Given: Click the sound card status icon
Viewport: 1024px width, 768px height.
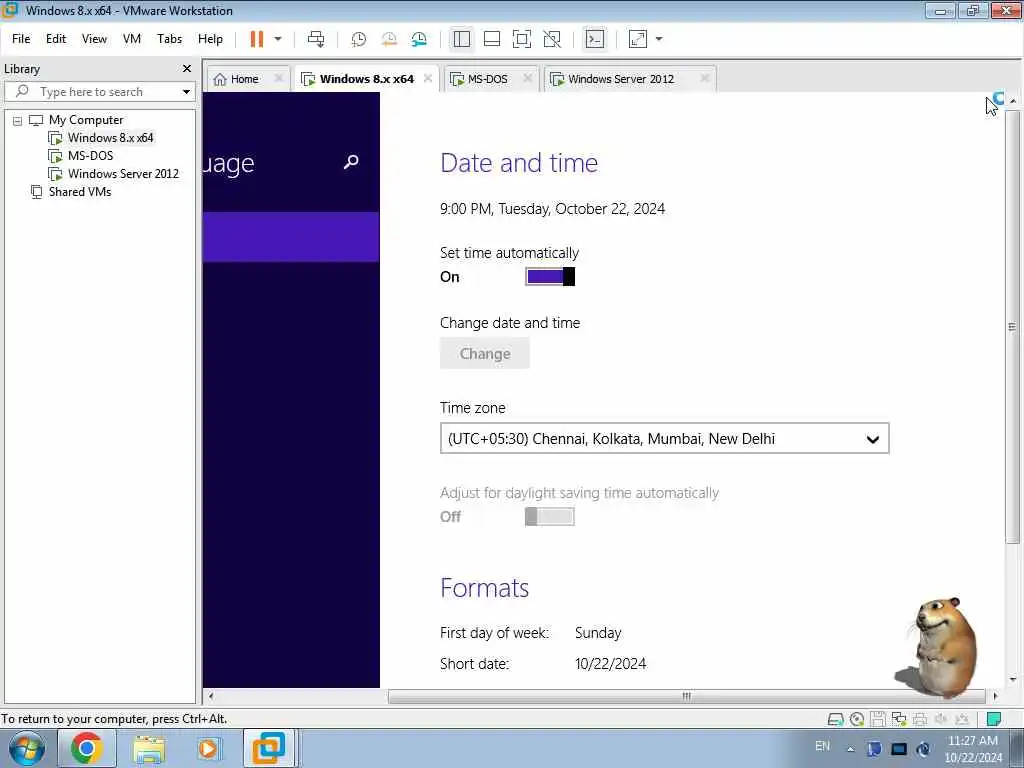Looking at the screenshot, I should 941,720.
